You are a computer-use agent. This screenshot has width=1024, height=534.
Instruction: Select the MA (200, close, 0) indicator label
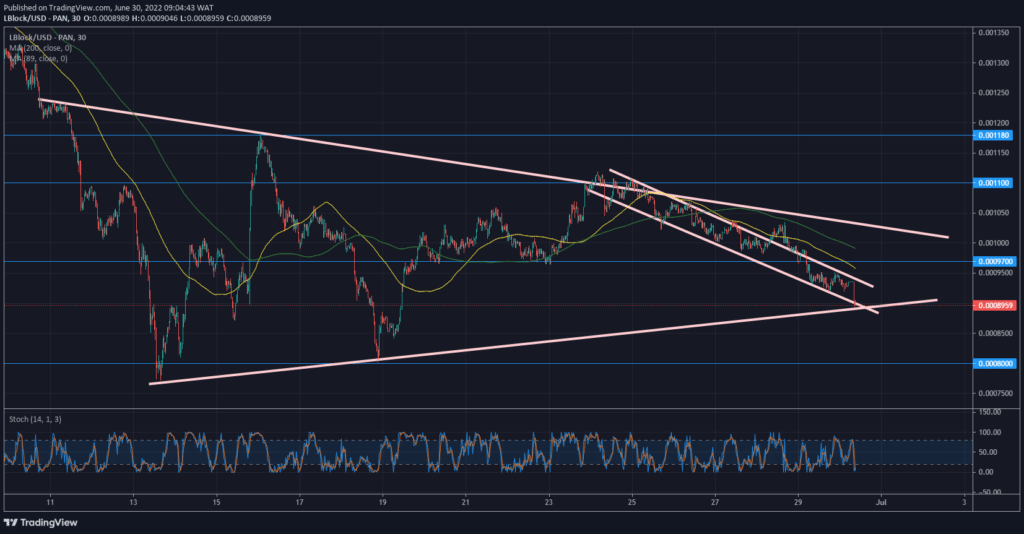click(x=40, y=48)
